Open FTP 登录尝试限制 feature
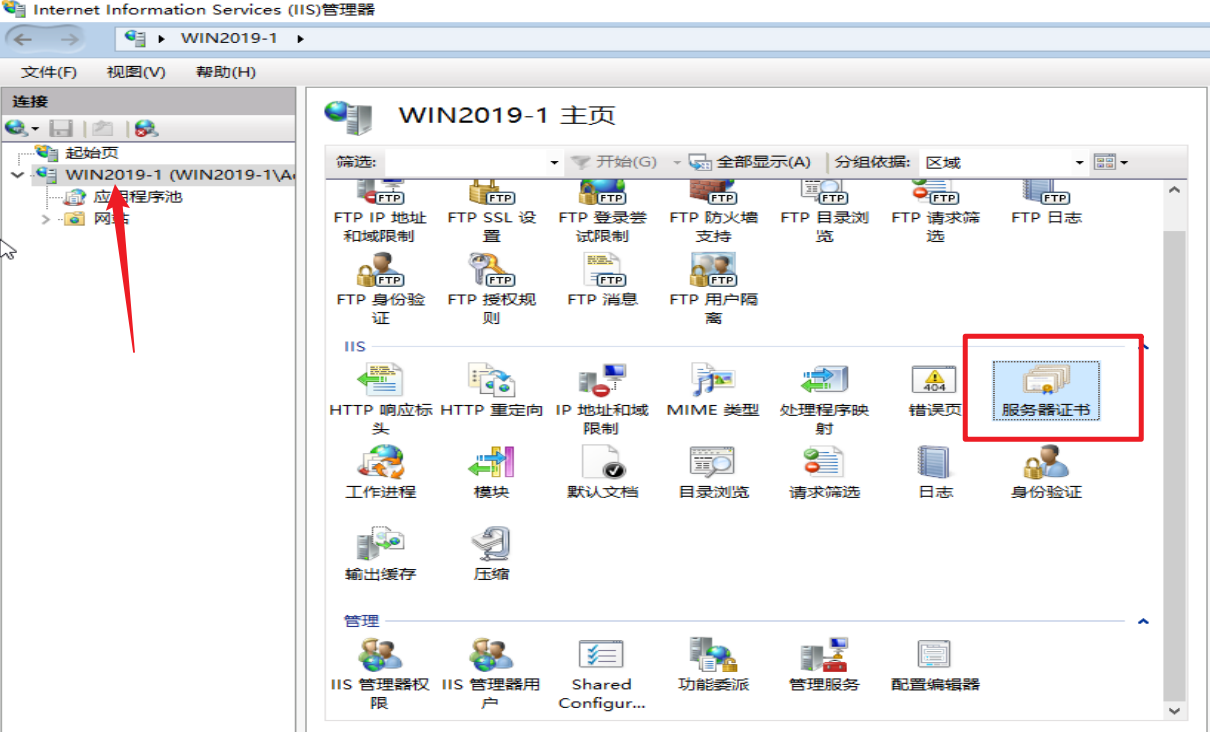 (602, 212)
